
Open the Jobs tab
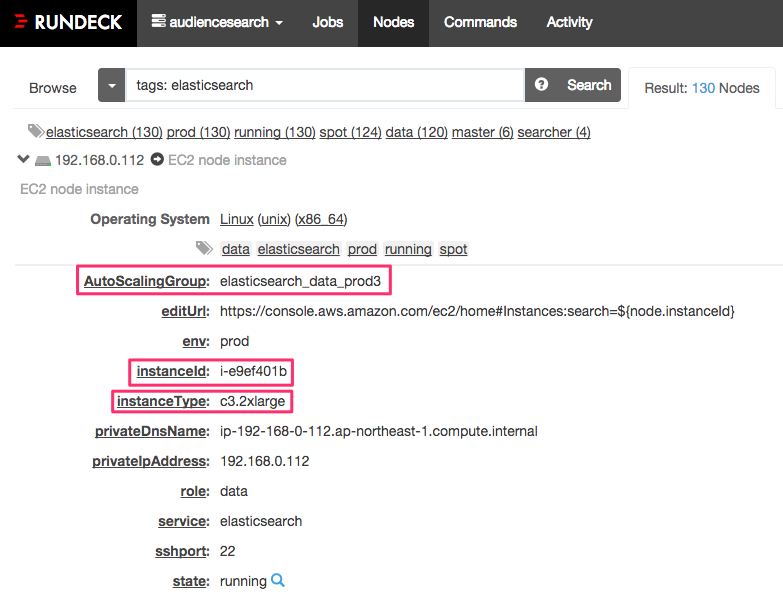coord(328,22)
